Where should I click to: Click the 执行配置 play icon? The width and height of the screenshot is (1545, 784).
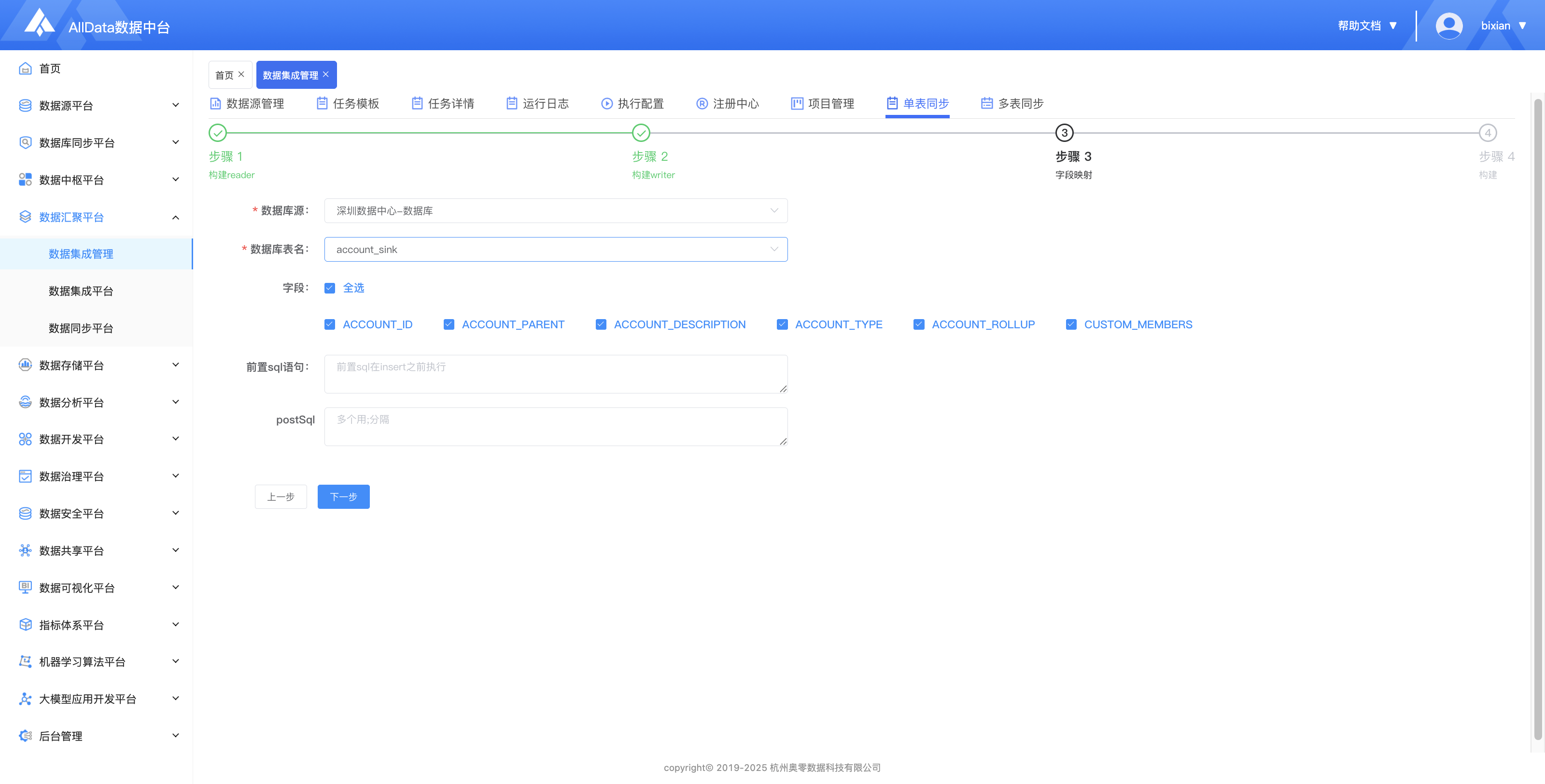coord(607,104)
